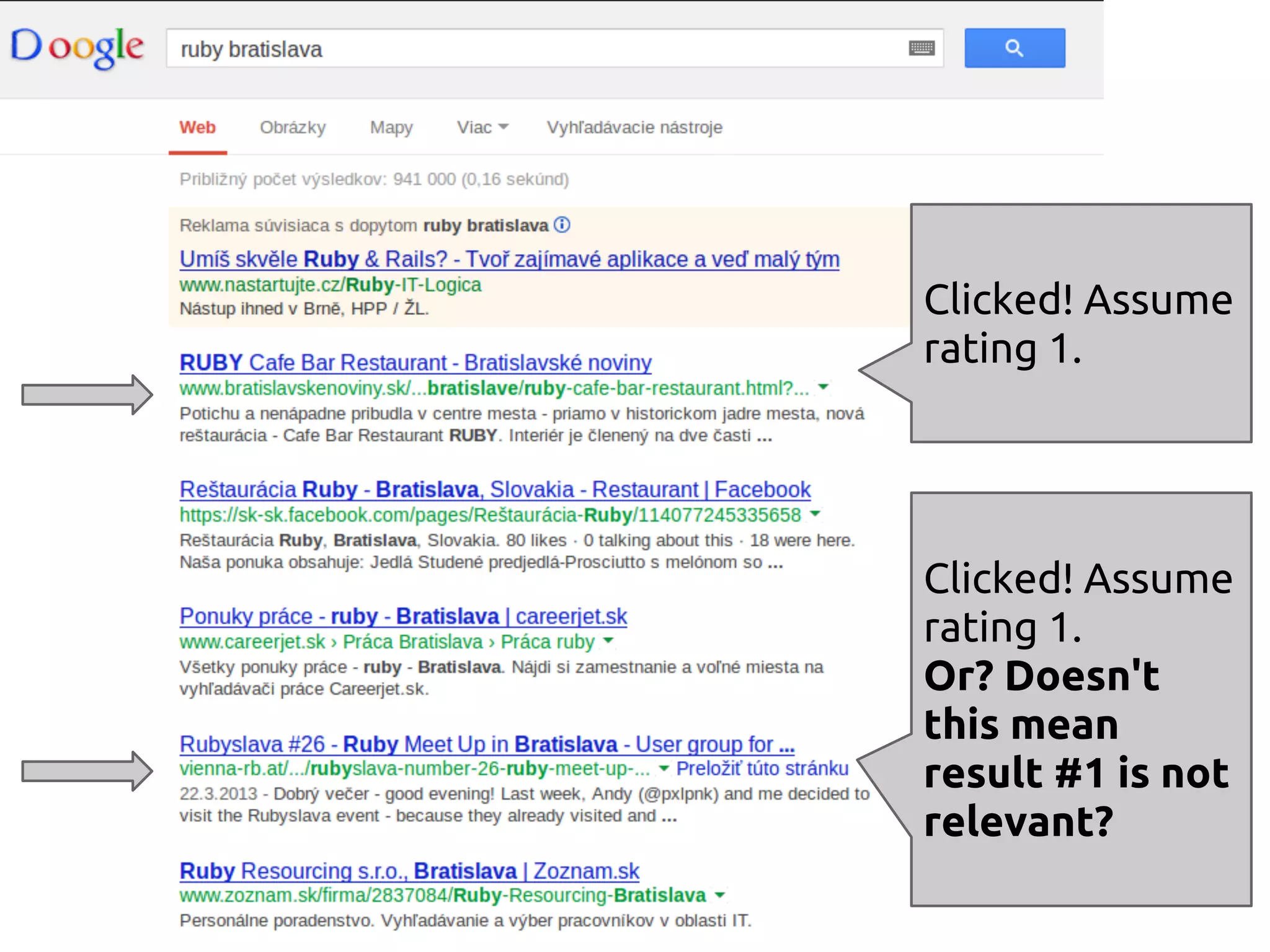The height and width of the screenshot is (952, 1270).
Task: Click snippet 'Personálne poradenstvo. Vyhľadávanie a výber'
Action: pyautogui.click(x=465, y=920)
